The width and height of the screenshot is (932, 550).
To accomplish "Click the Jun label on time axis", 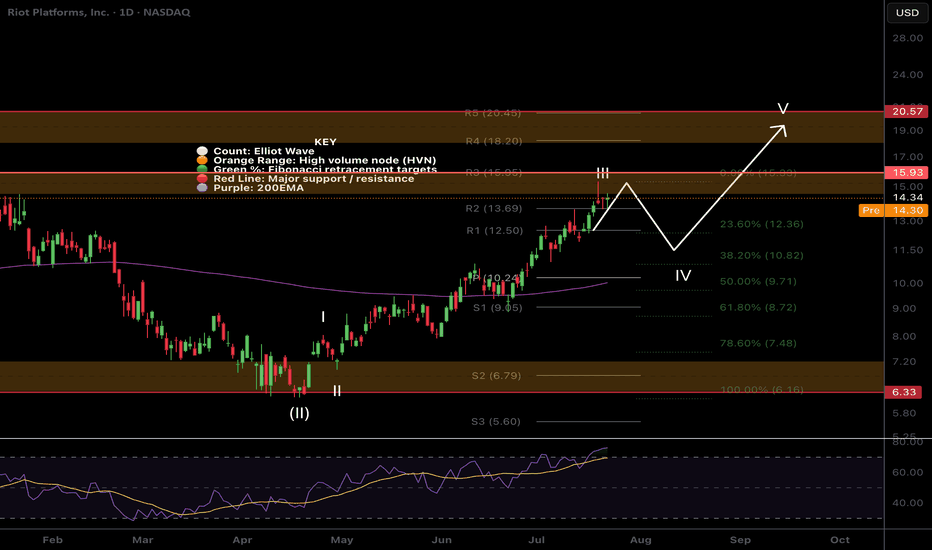I will click(x=441, y=540).
